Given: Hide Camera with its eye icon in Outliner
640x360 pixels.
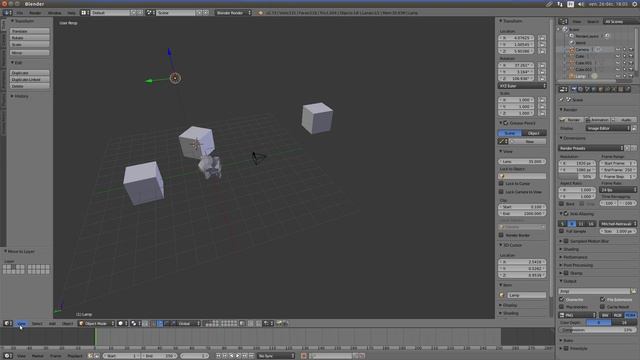Looking at the screenshot, I should (x=618, y=49).
